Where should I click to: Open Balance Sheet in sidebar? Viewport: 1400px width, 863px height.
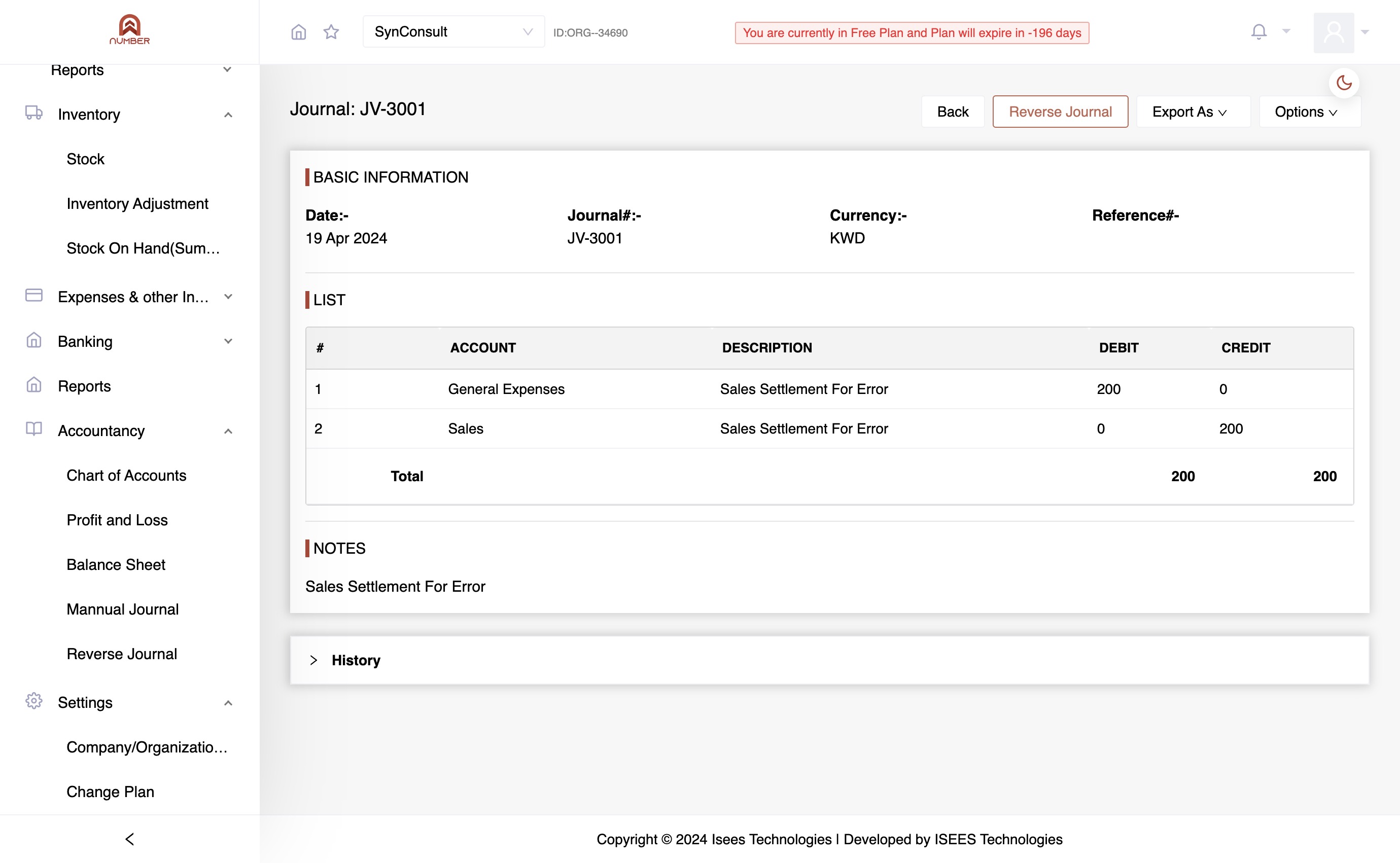click(x=116, y=564)
